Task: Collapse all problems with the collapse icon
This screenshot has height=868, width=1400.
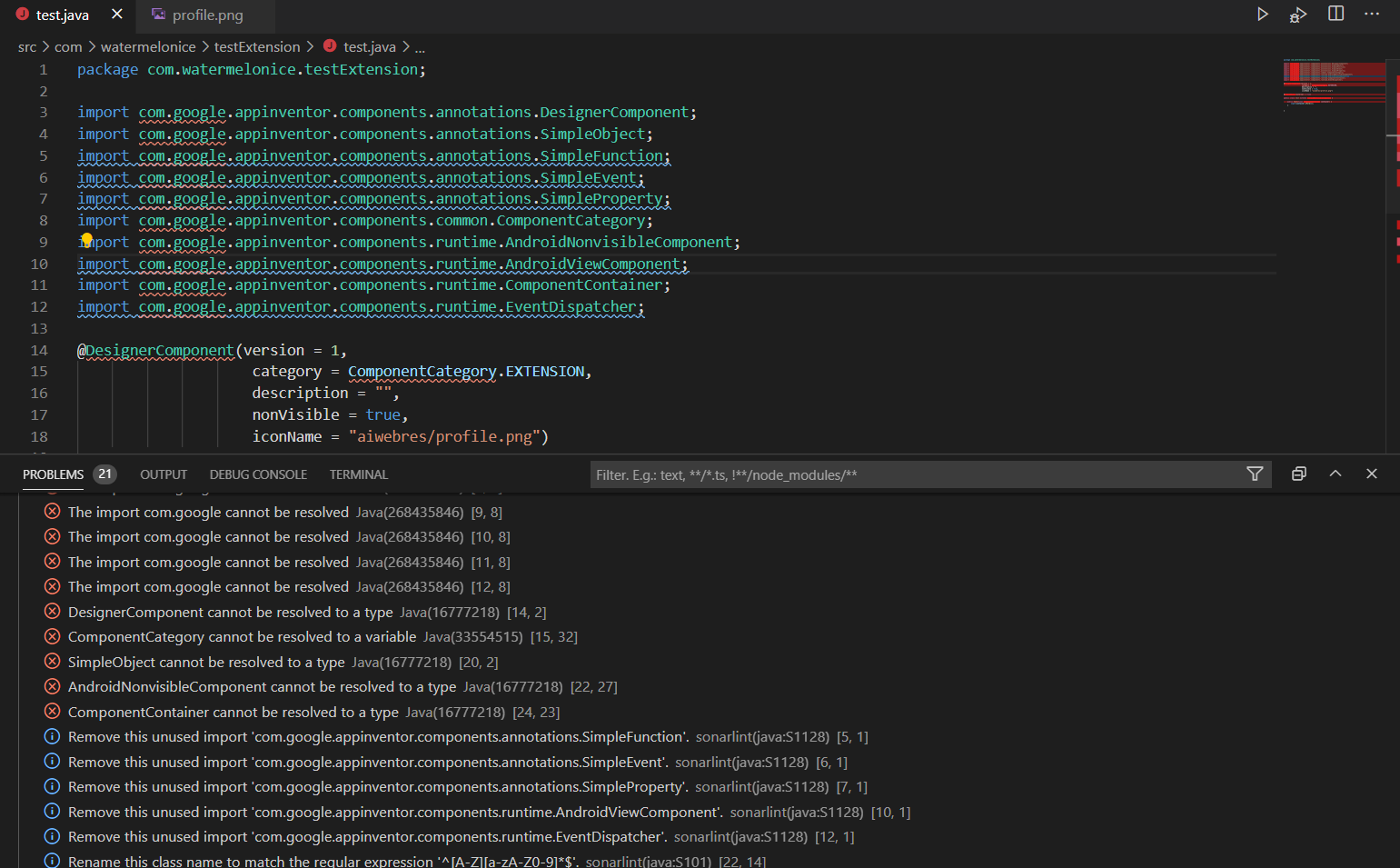Action: coord(1299,474)
